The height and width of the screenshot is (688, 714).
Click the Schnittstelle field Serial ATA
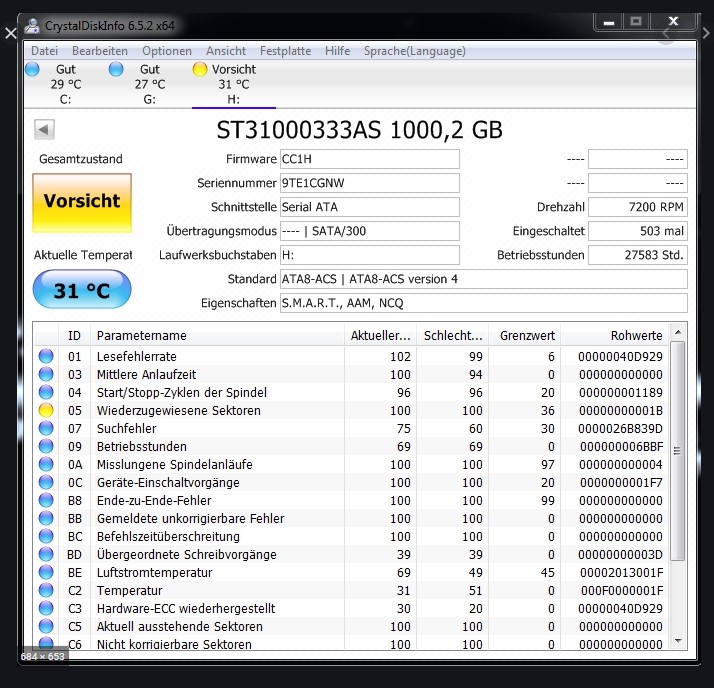tap(369, 207)
